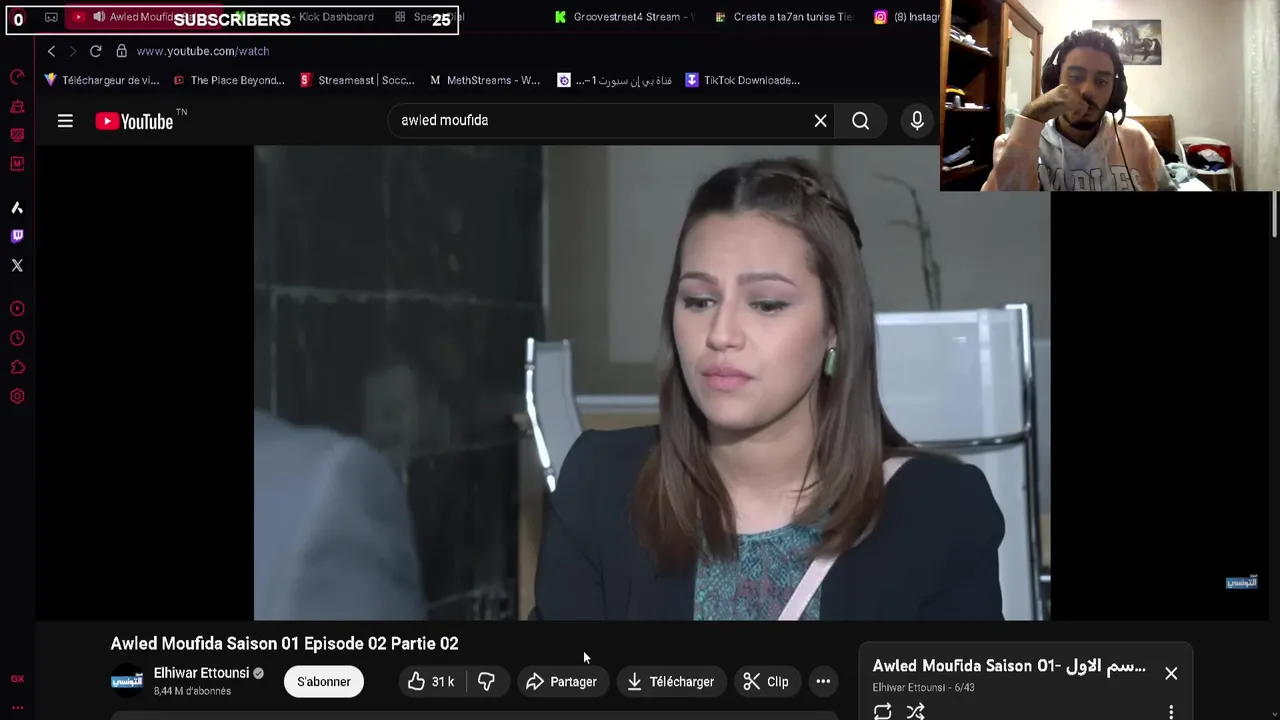Open more actions three-dot menu under video
This screenshot has width=1280, height=720.
(823, 682)
